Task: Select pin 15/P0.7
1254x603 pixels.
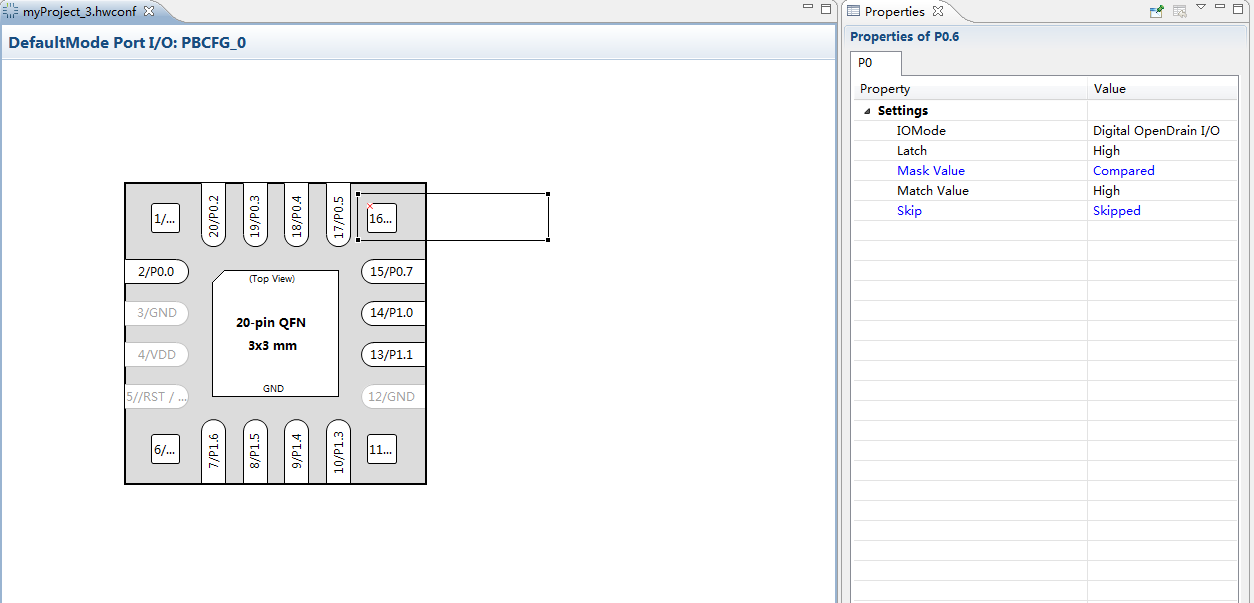Action: pyautogui.click(x=392, y=271)
